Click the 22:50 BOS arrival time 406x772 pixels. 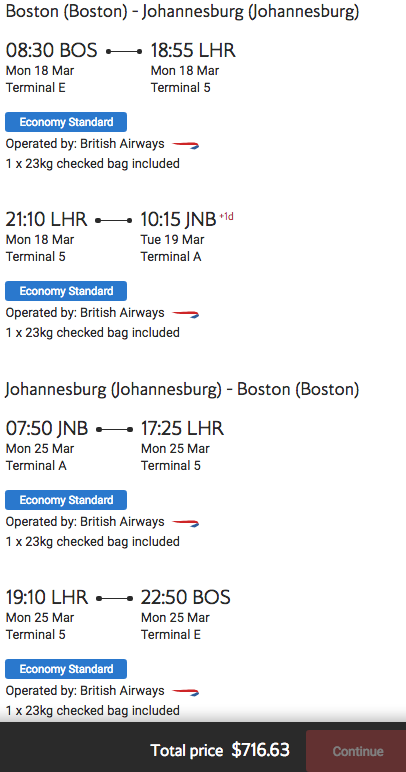coord(186,597)
